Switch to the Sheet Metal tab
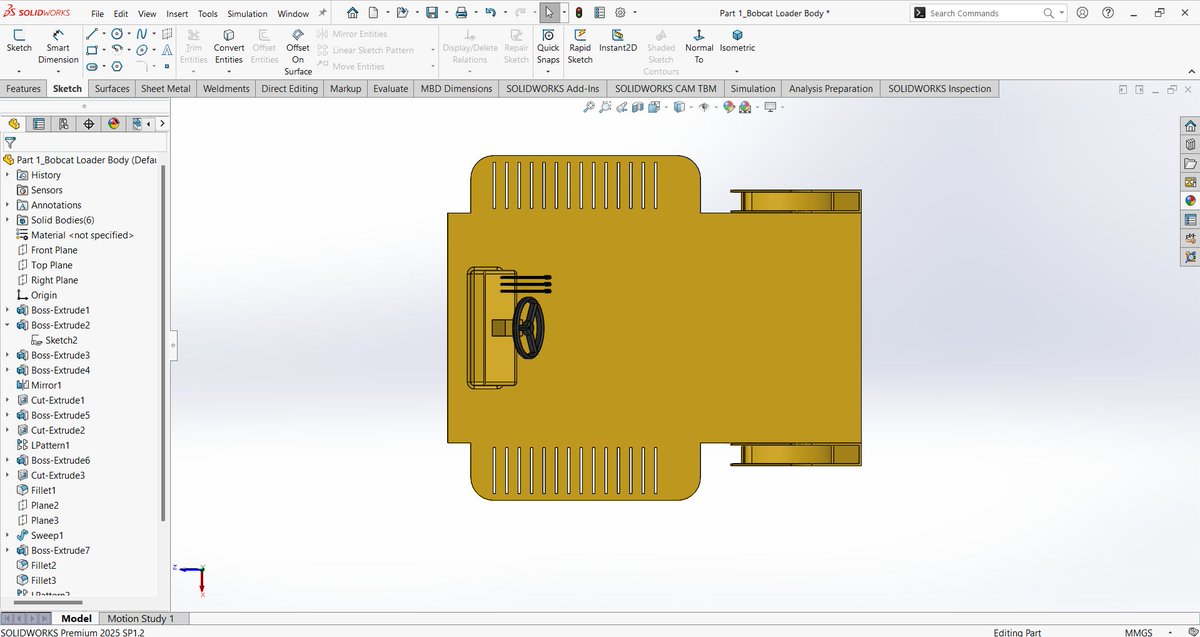Image resolution: width=1200 pixels, height=637 pixels. [x=166, y=89]
